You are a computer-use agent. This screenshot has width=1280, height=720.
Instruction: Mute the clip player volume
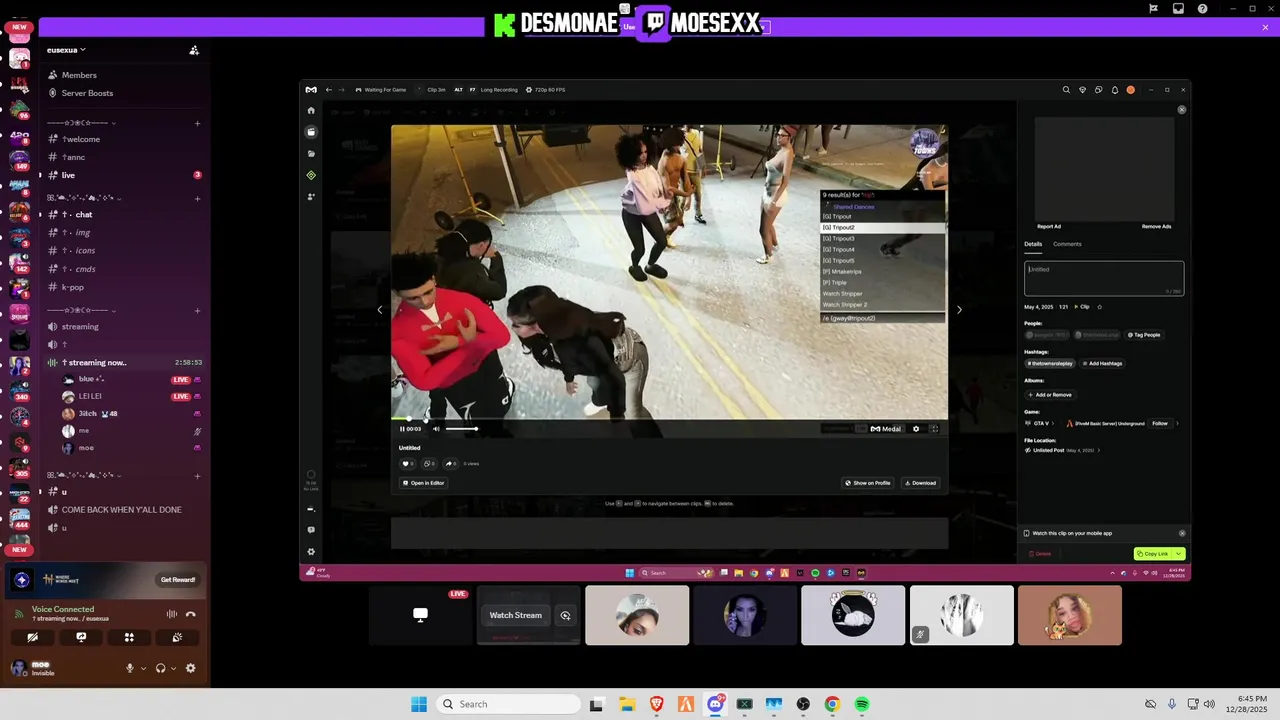coord(436,429)
